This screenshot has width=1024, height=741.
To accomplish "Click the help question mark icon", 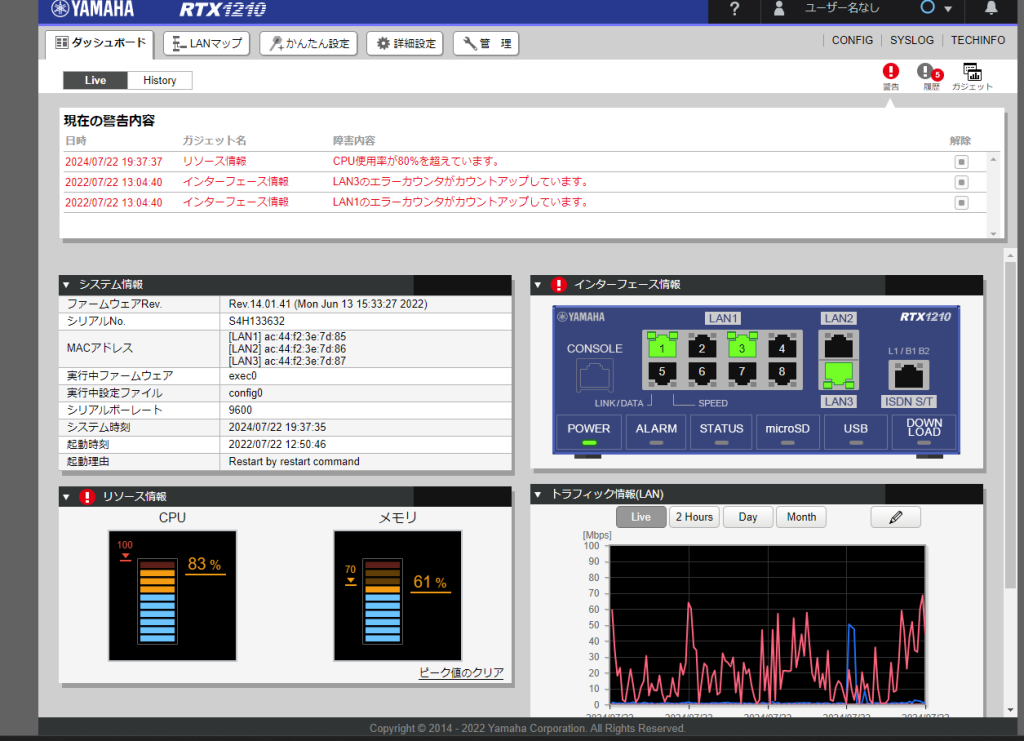I will tap(735, 10).
